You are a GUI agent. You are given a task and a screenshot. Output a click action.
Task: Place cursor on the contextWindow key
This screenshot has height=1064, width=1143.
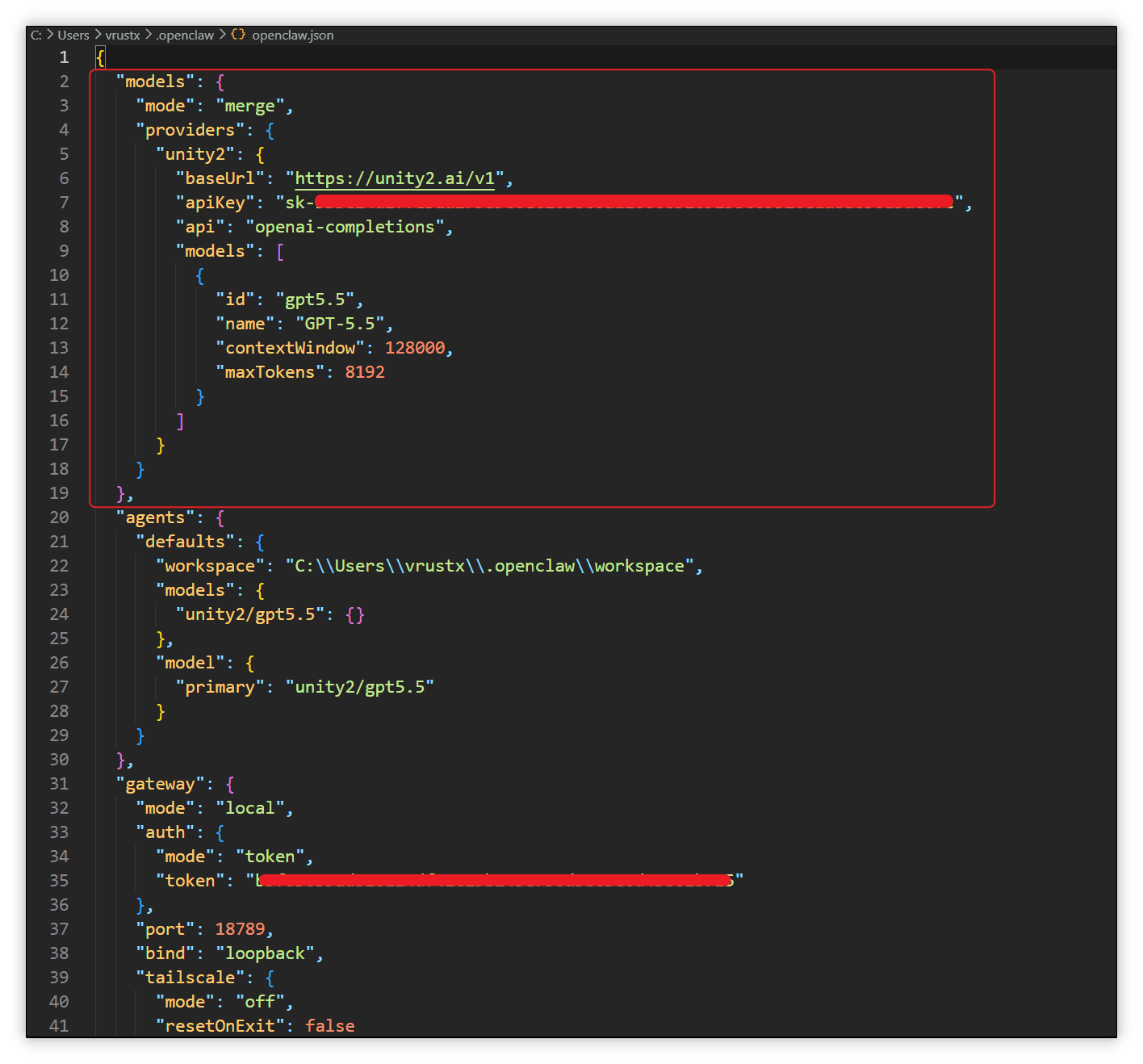[x=290, y=348]
